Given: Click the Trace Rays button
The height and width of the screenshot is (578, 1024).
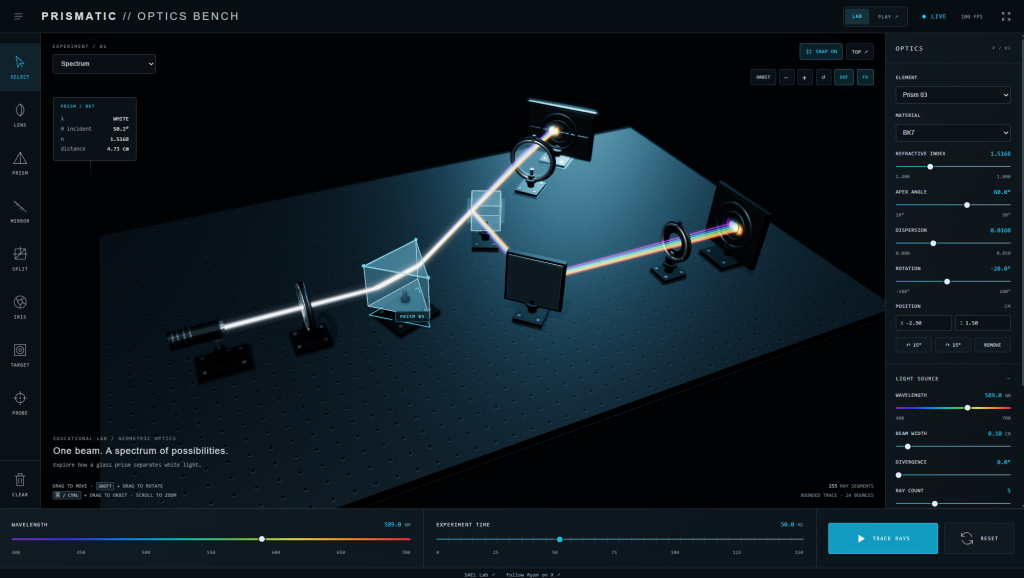Looking at the screenshot, I should pyautogui.click(x=883, y=538).
